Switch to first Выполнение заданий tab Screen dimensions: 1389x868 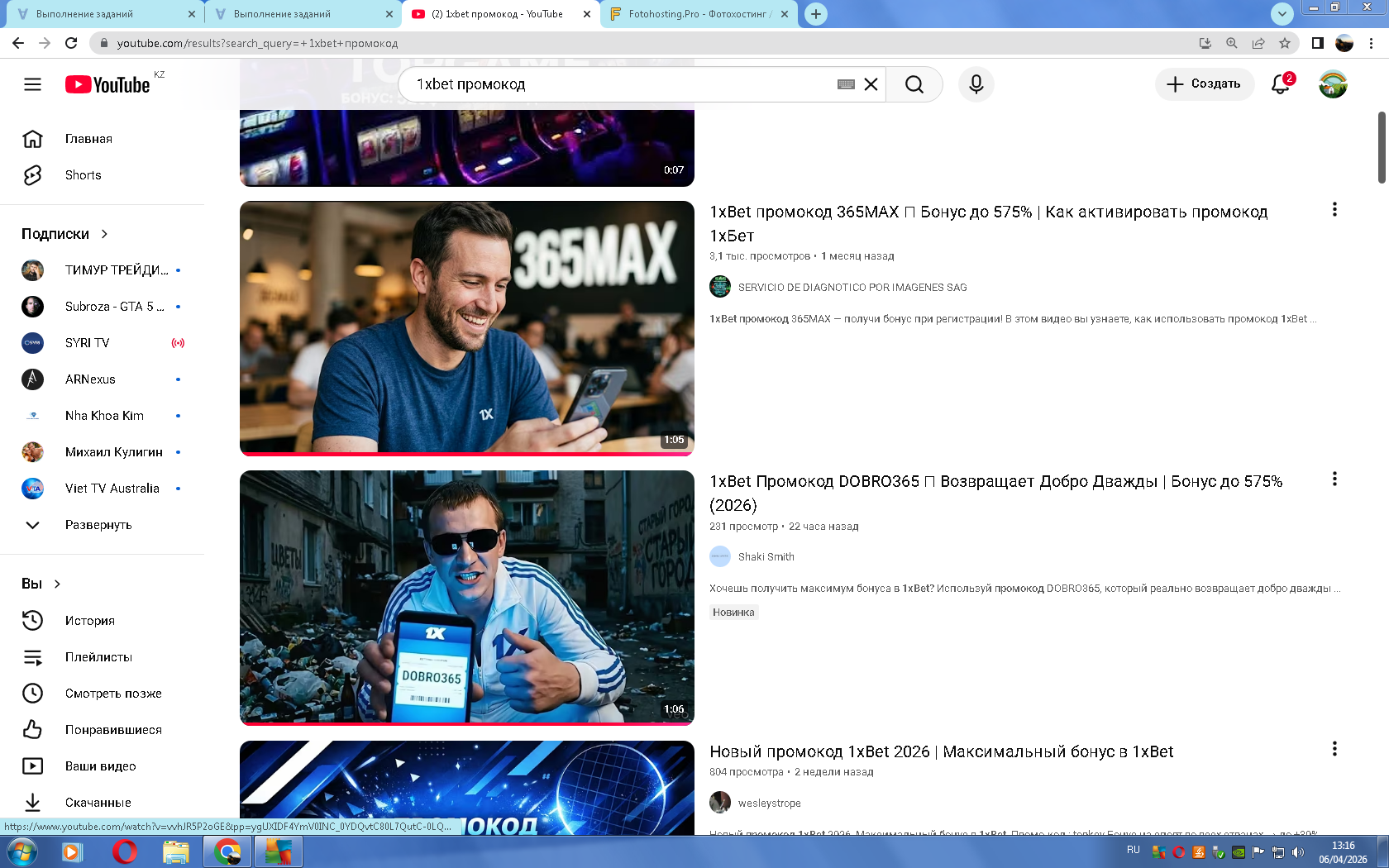106,14
